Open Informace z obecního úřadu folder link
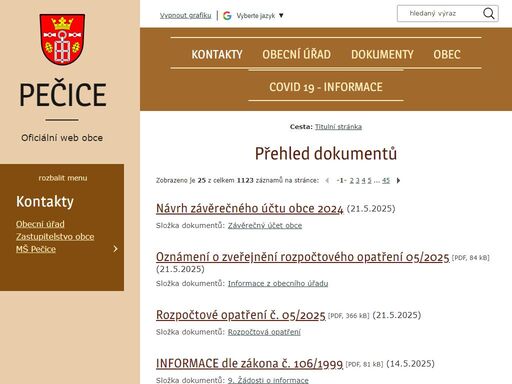The height and width of the screenshot is (384, 512). [278, 283]
